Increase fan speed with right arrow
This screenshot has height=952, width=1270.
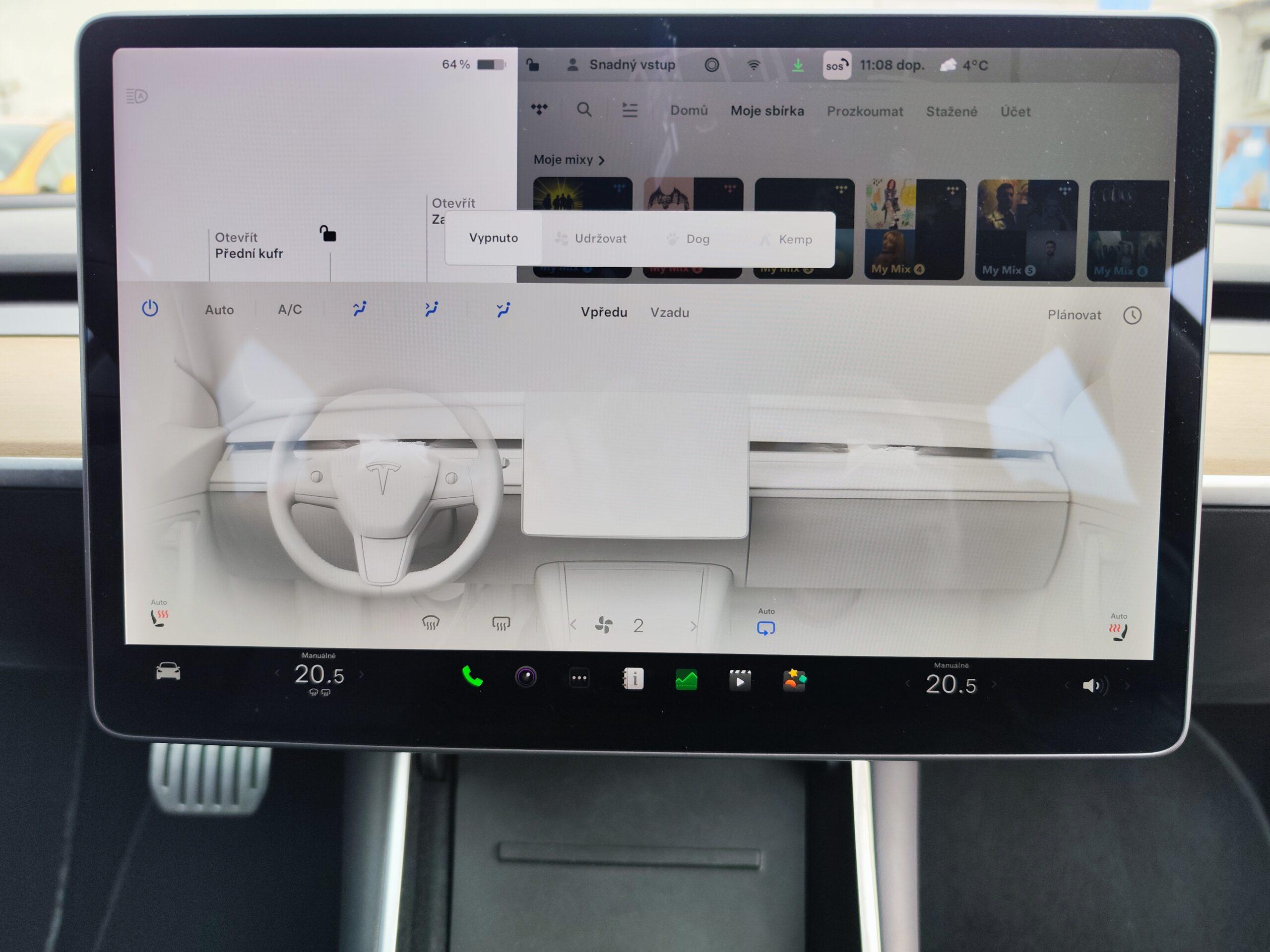[694, 626]
